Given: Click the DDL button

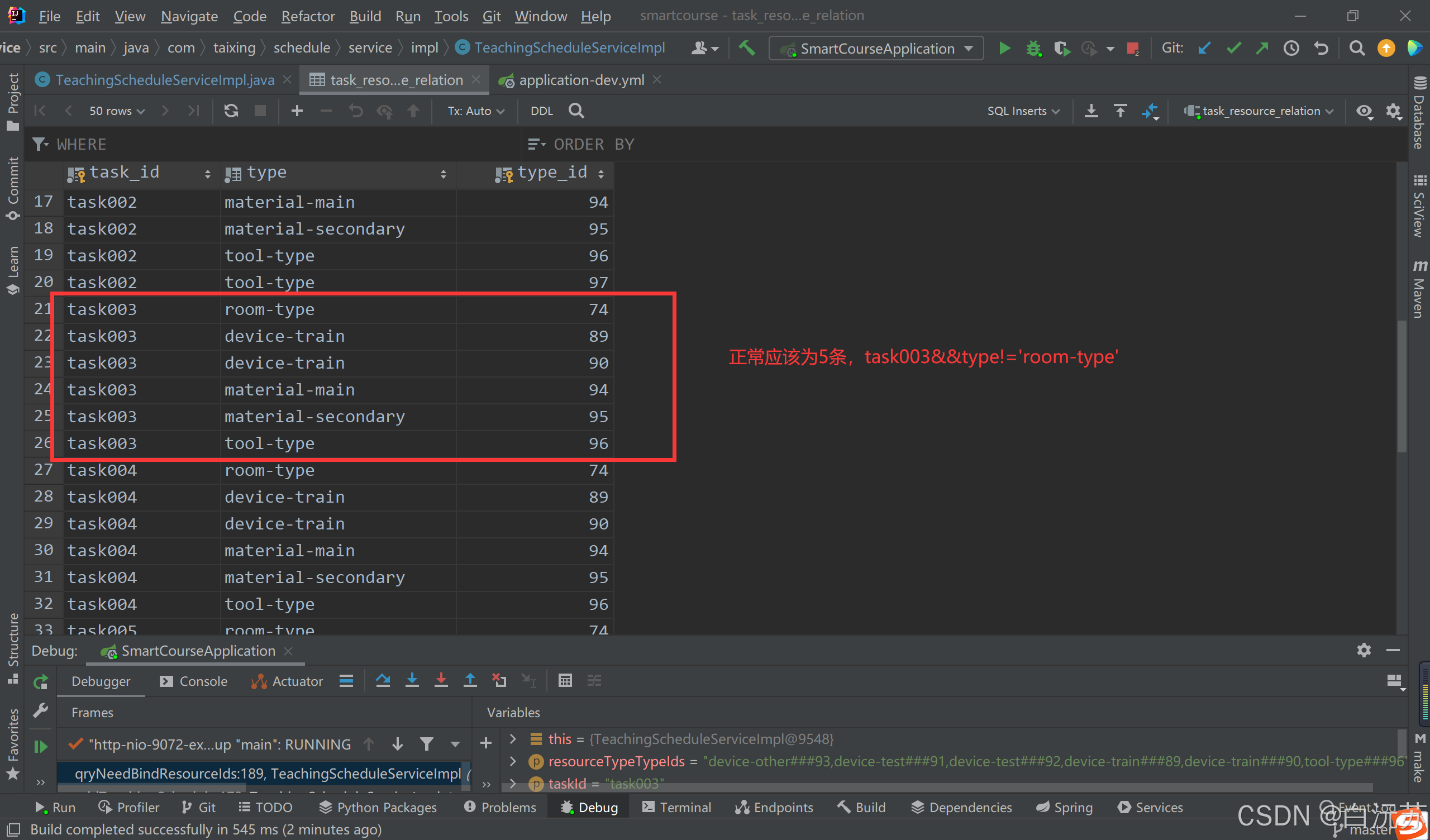Looking at the screenshot, I should click(541, 111).
